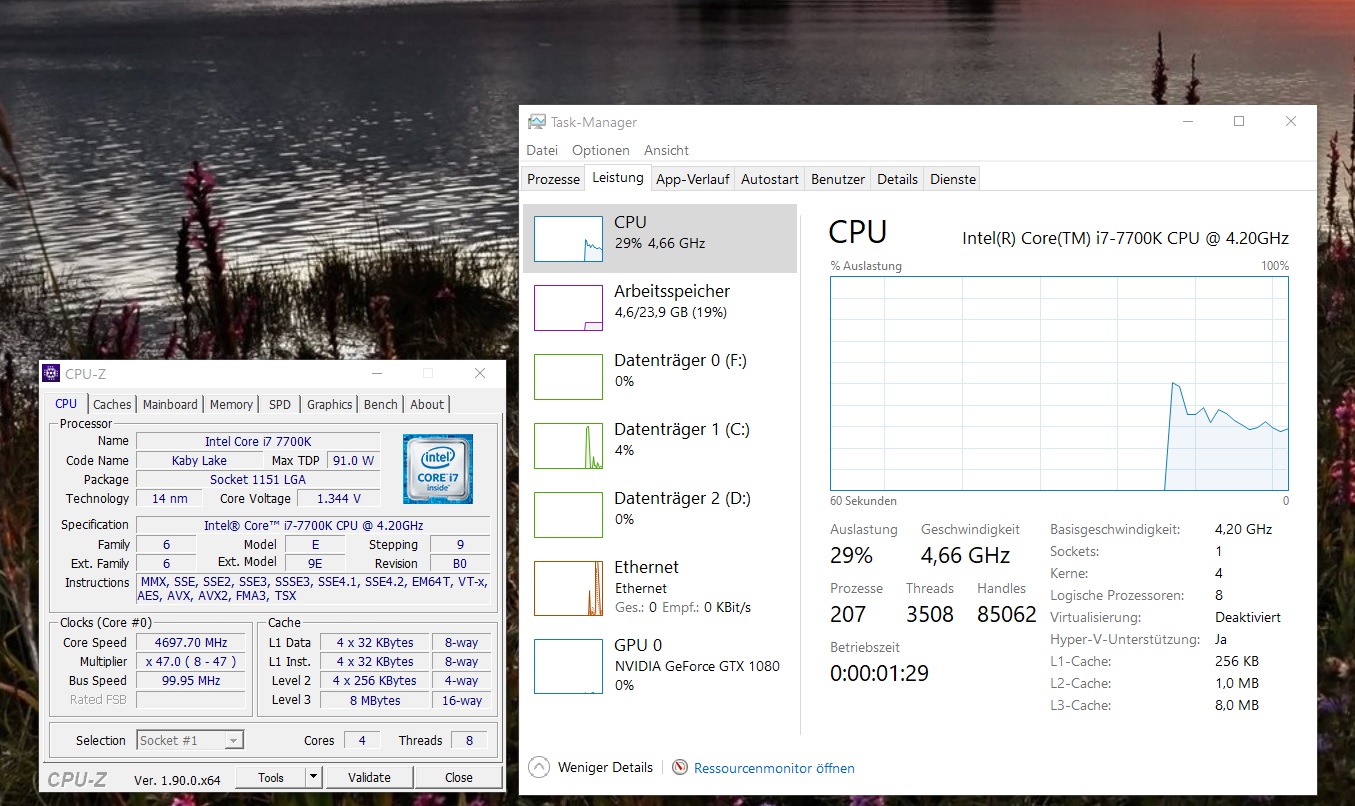Minimize the CPU-Z window

377,373
